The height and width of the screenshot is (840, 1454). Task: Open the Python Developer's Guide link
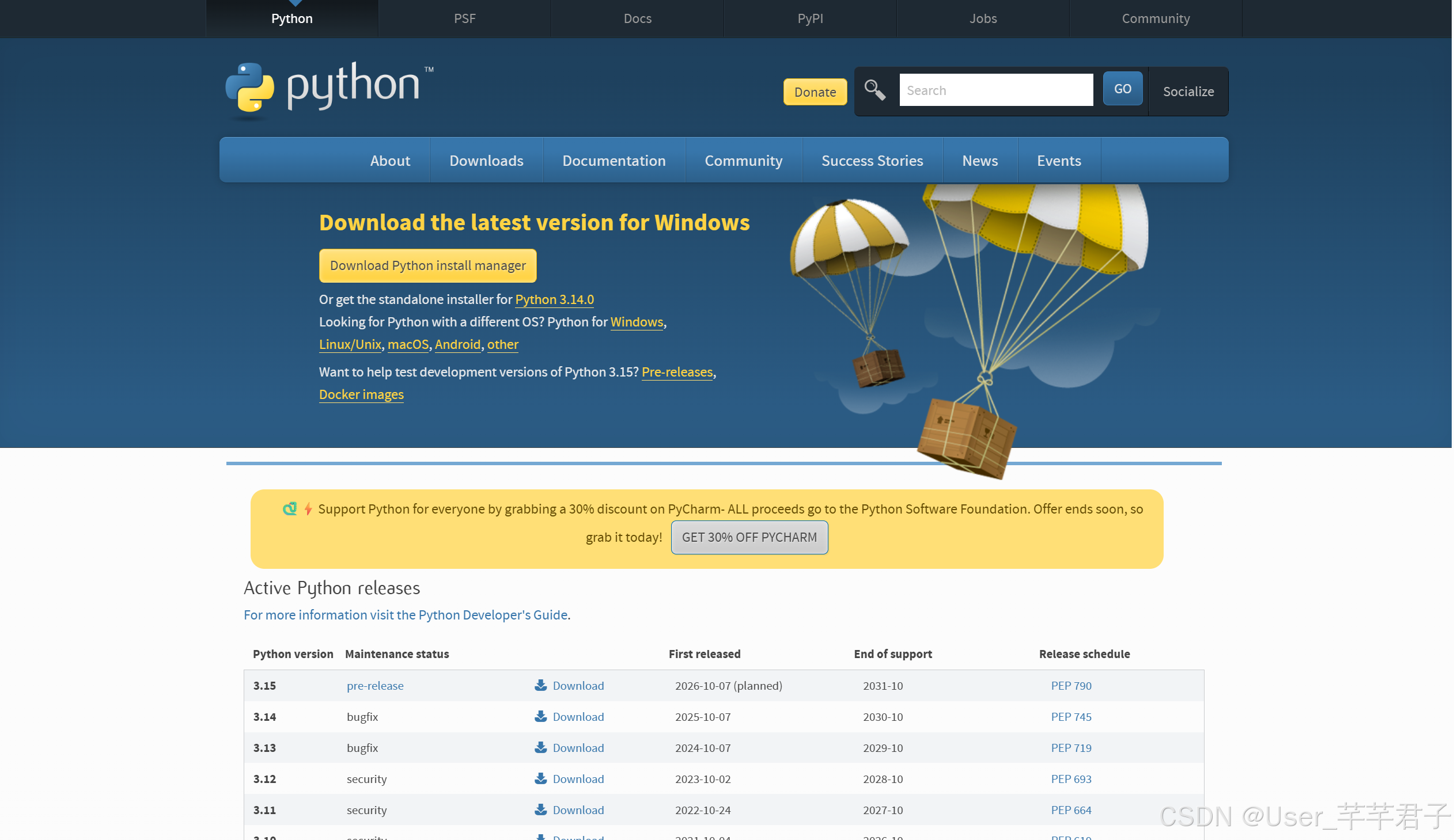[x=406, y=615]
